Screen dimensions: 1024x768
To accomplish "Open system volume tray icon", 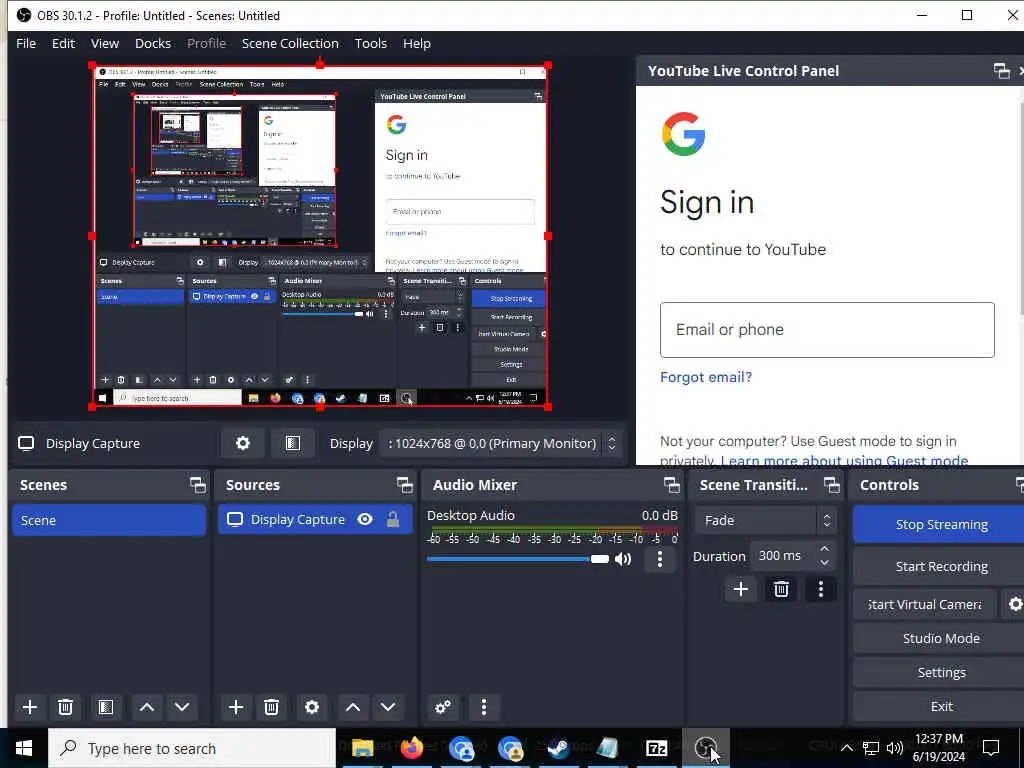I will point(895,748).
